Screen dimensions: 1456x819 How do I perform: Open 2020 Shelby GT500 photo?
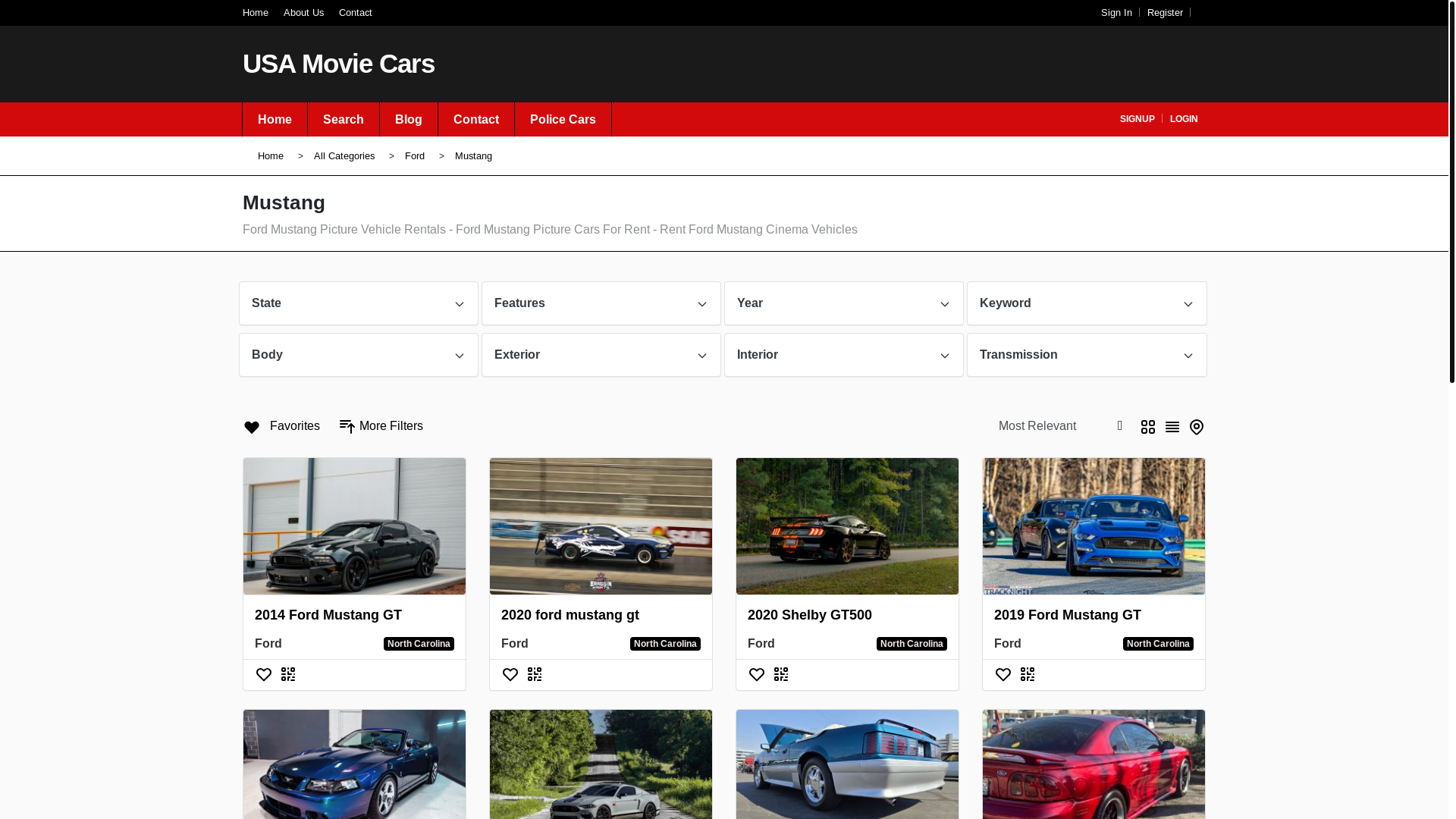[847, 526]
